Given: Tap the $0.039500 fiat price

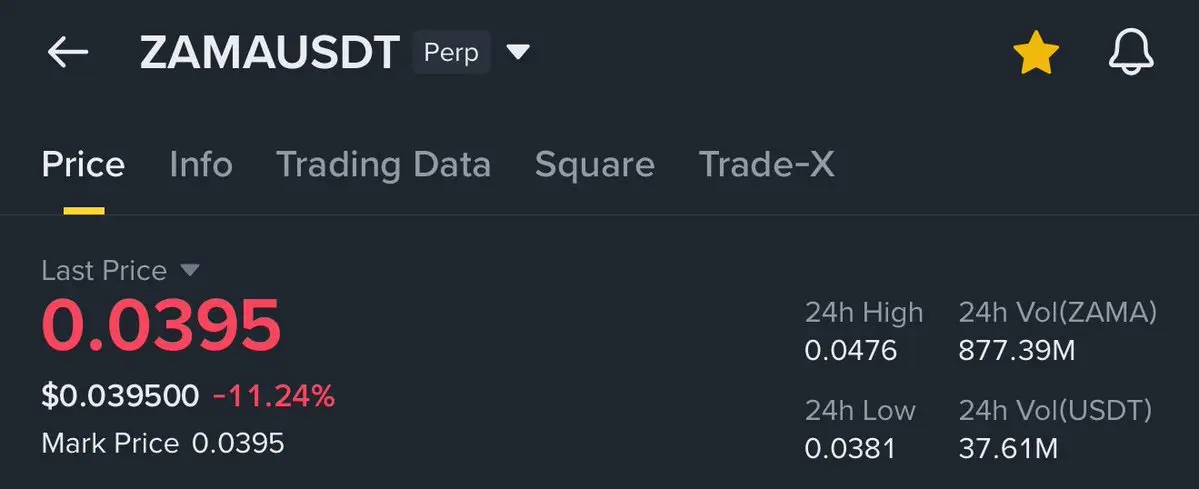Looking at the screenshot, I should (x=120, y=397).
